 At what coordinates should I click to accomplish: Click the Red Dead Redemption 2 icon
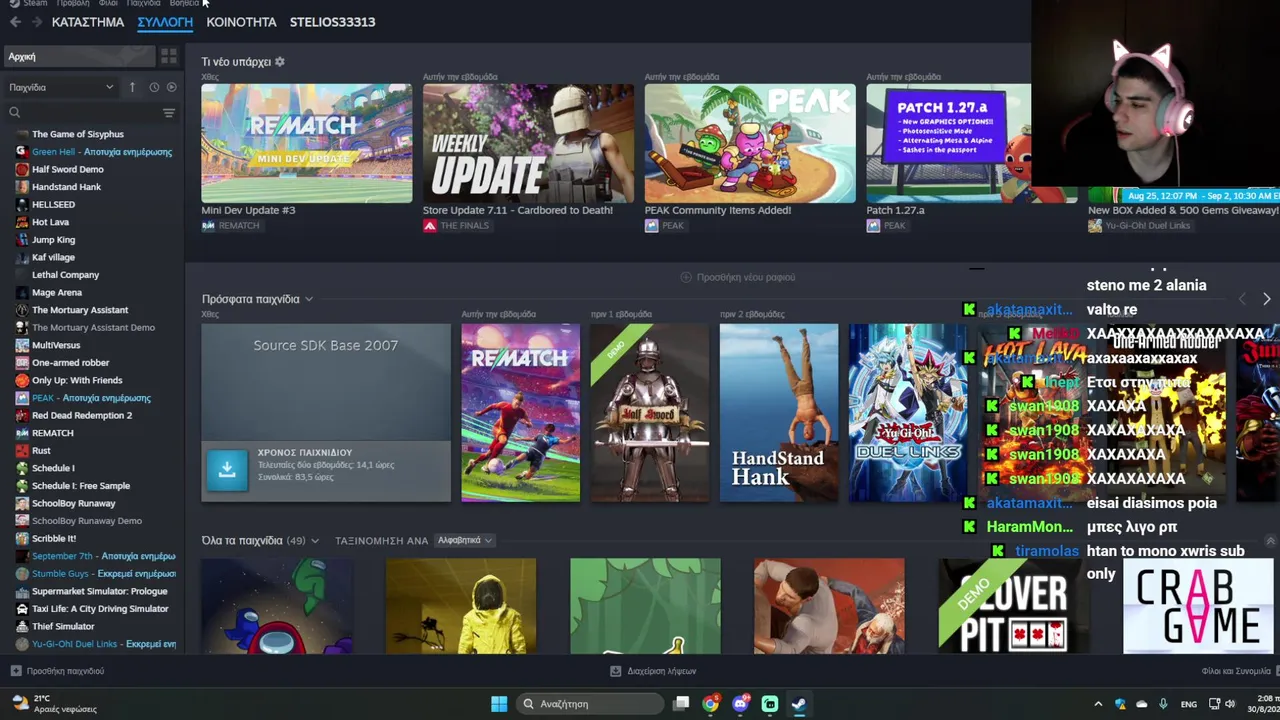(22, 415)
